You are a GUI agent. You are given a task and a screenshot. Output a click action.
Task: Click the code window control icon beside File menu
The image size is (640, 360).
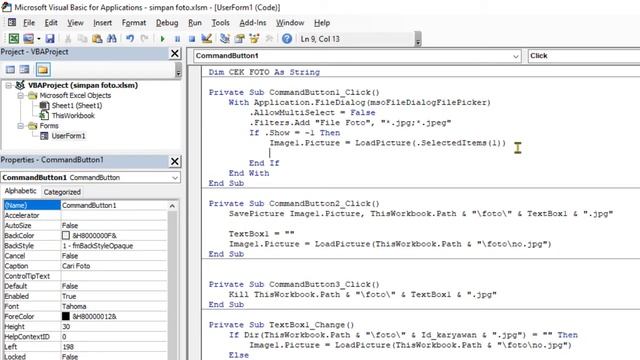point(12,22)
